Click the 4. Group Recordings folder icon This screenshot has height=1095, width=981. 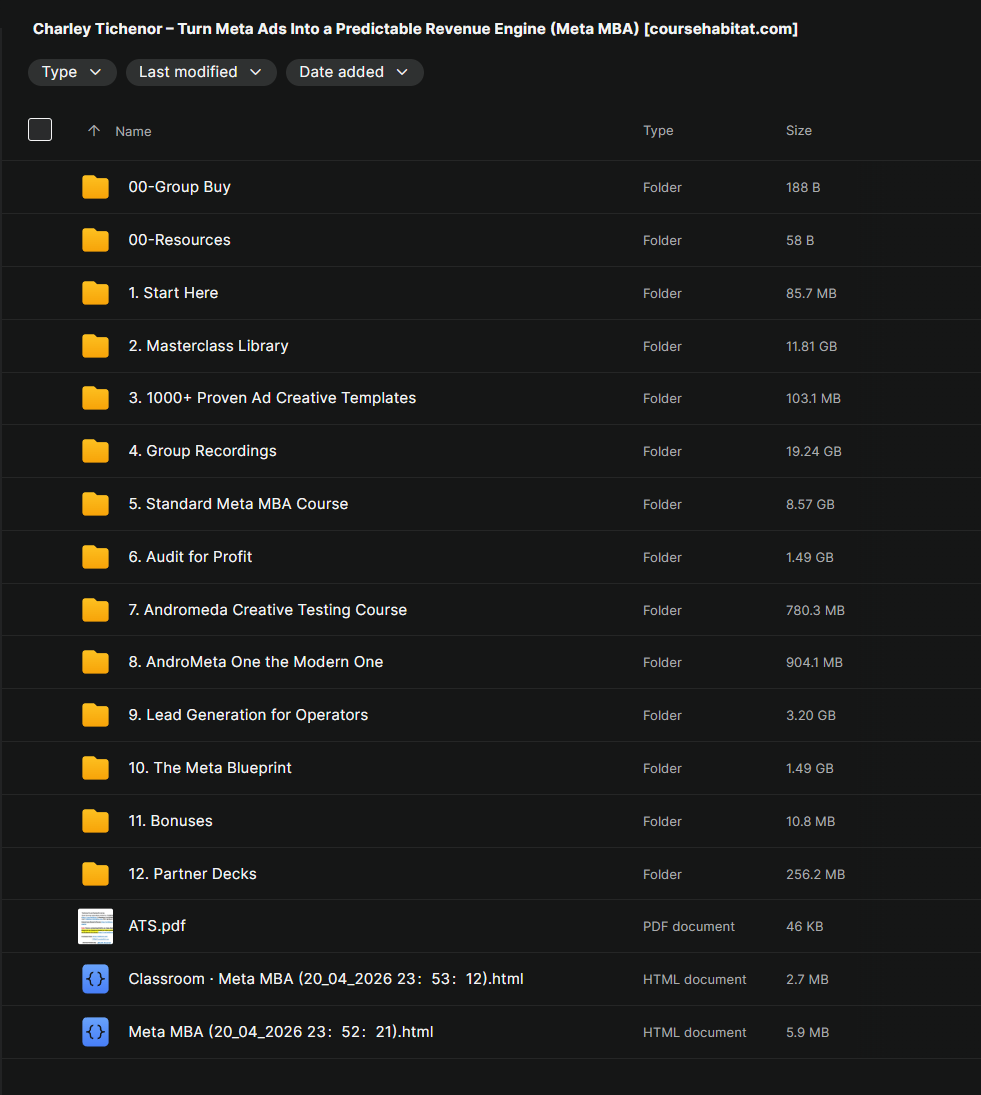(x=95, y=451)
